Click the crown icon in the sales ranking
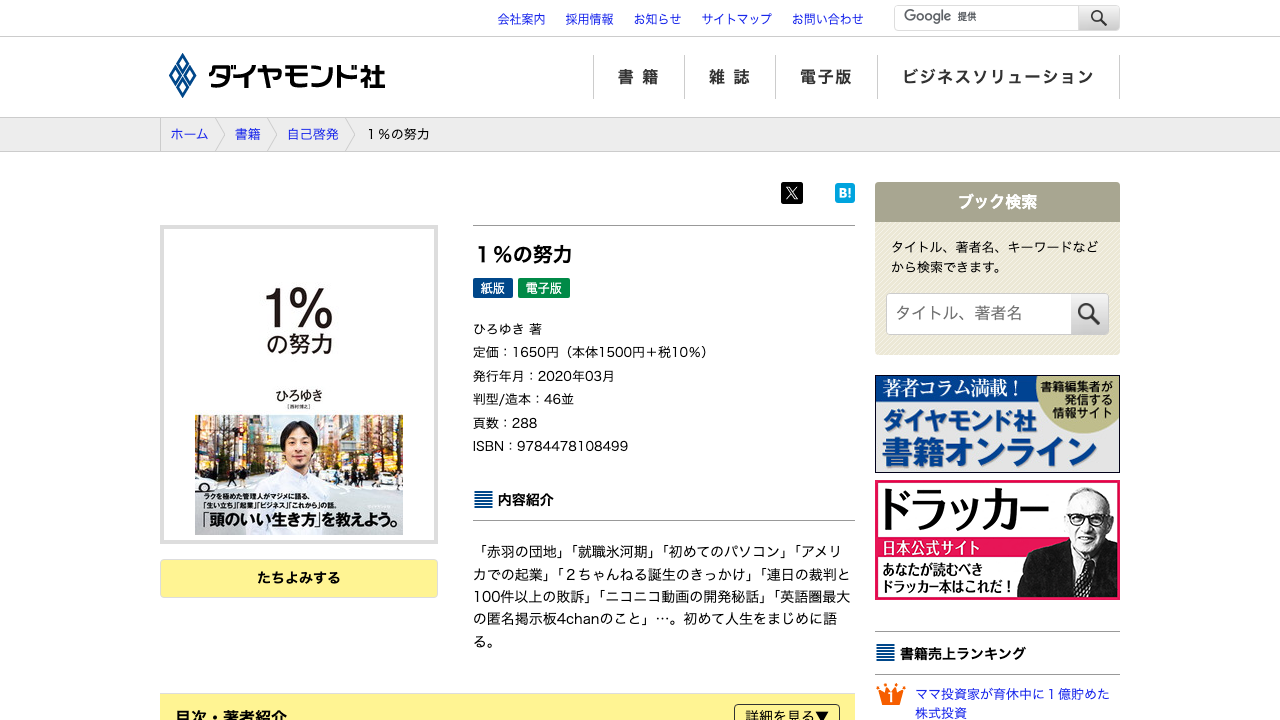Screen dimensions: 1280x720 pos(890,694)
